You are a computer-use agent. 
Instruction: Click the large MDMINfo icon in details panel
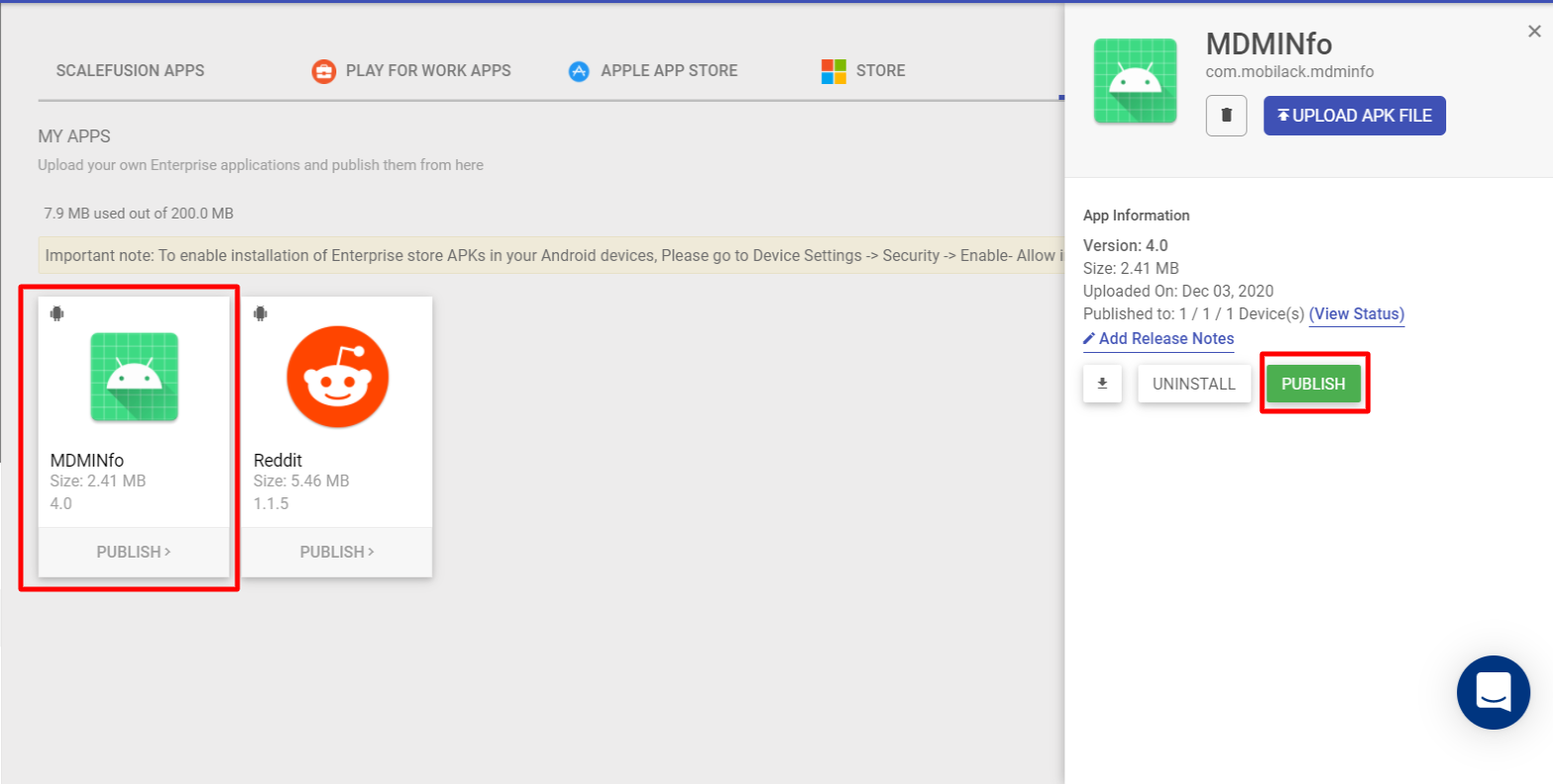pos(1135,81)
